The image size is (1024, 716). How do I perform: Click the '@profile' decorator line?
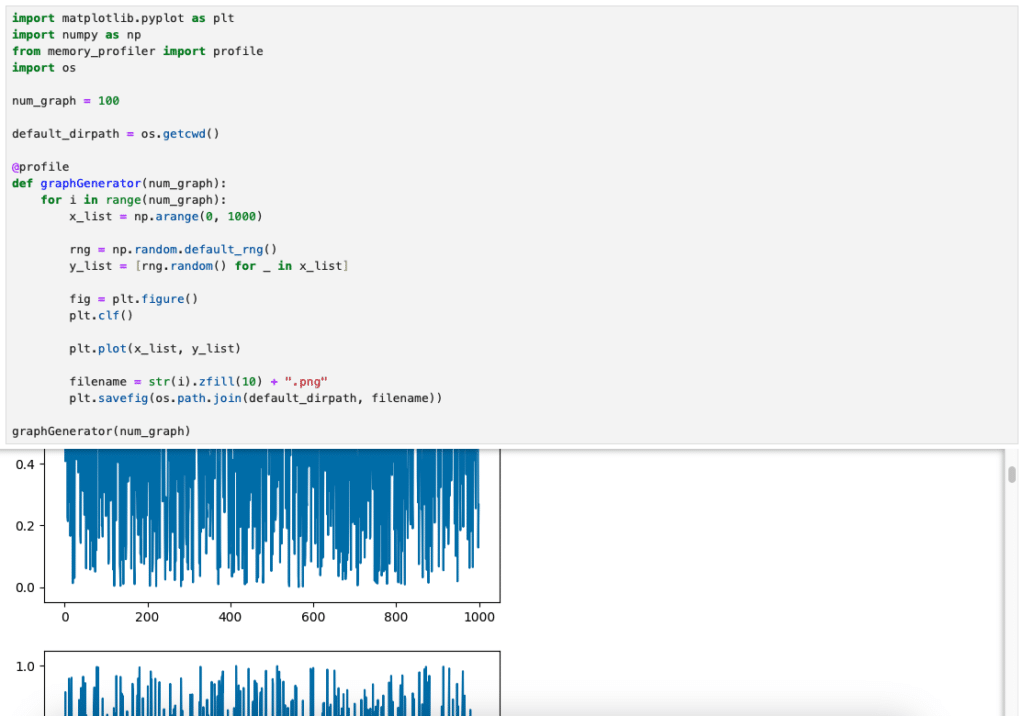coord(40,167)
